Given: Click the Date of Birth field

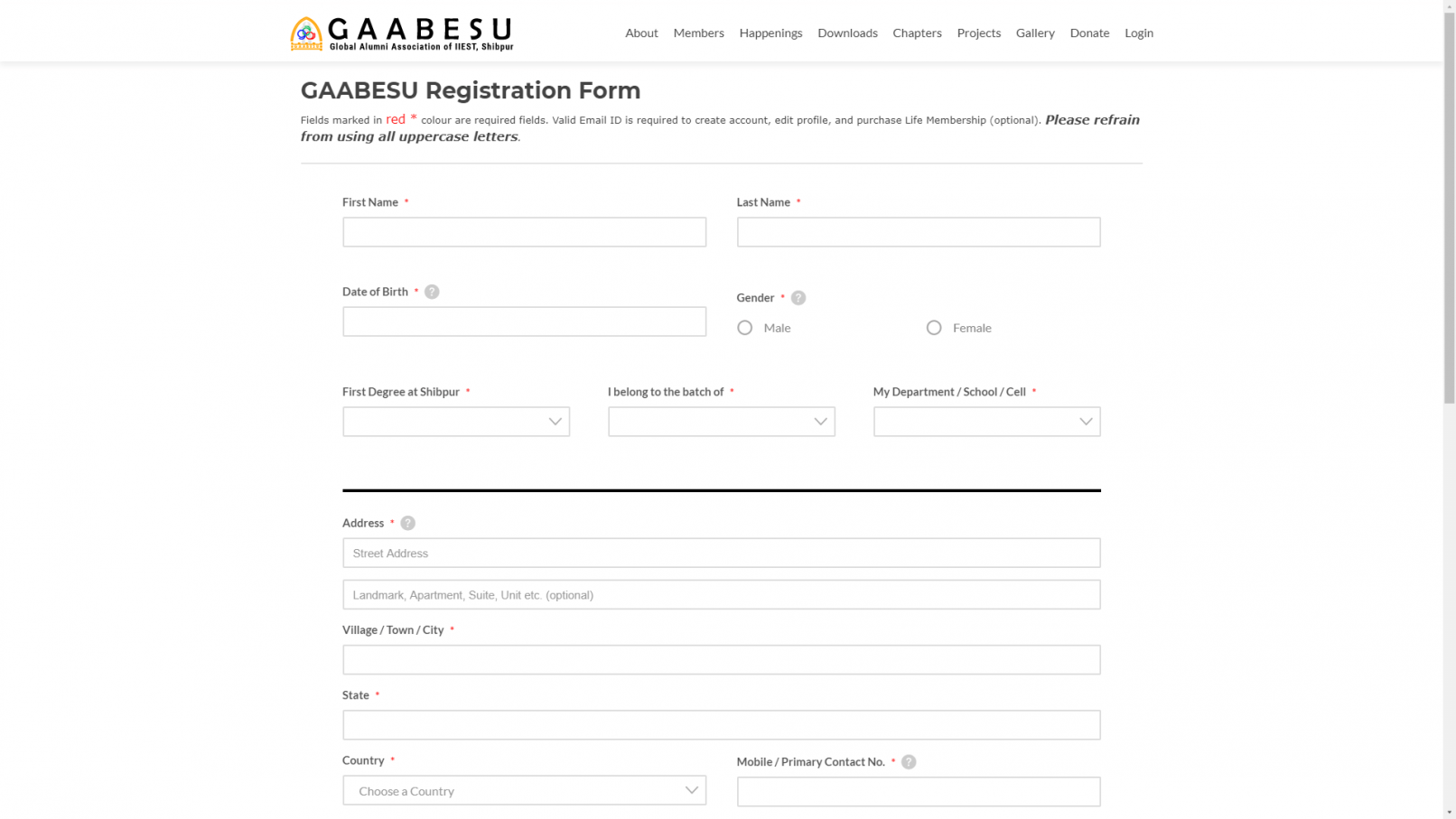Looking at the screenshot, I should (x=524, y=322).
